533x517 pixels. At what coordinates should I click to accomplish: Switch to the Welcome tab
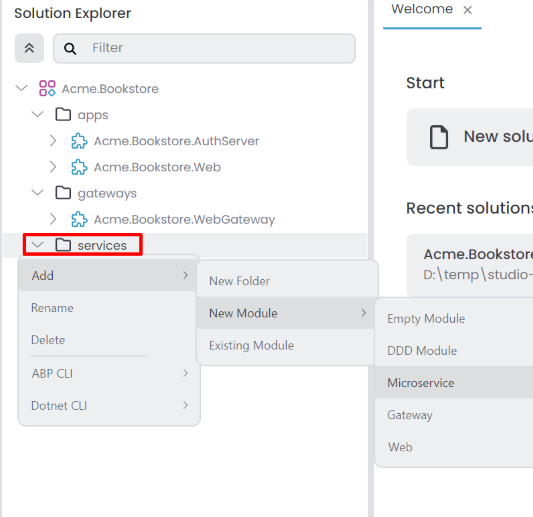[422, 9]
